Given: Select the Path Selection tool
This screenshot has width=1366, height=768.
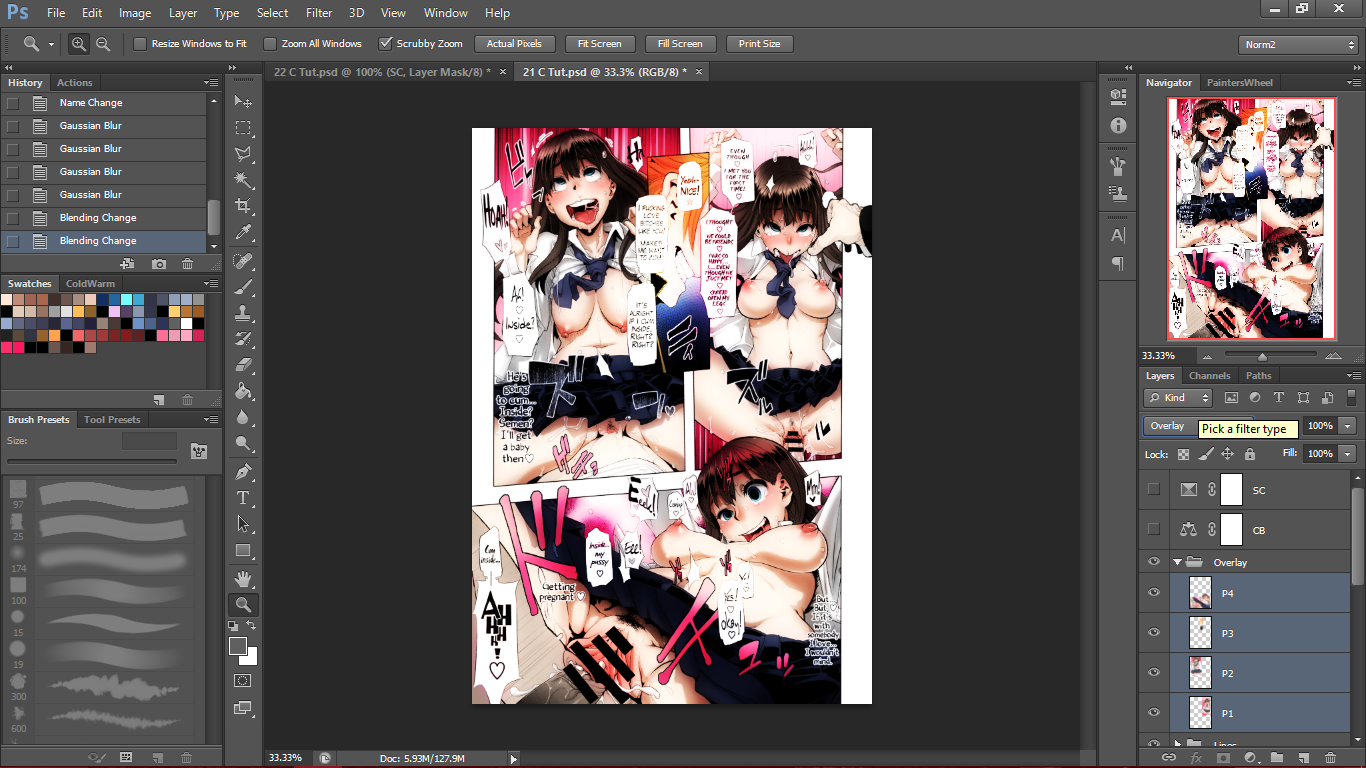Looking at the screenshot, I should point(243,524).
